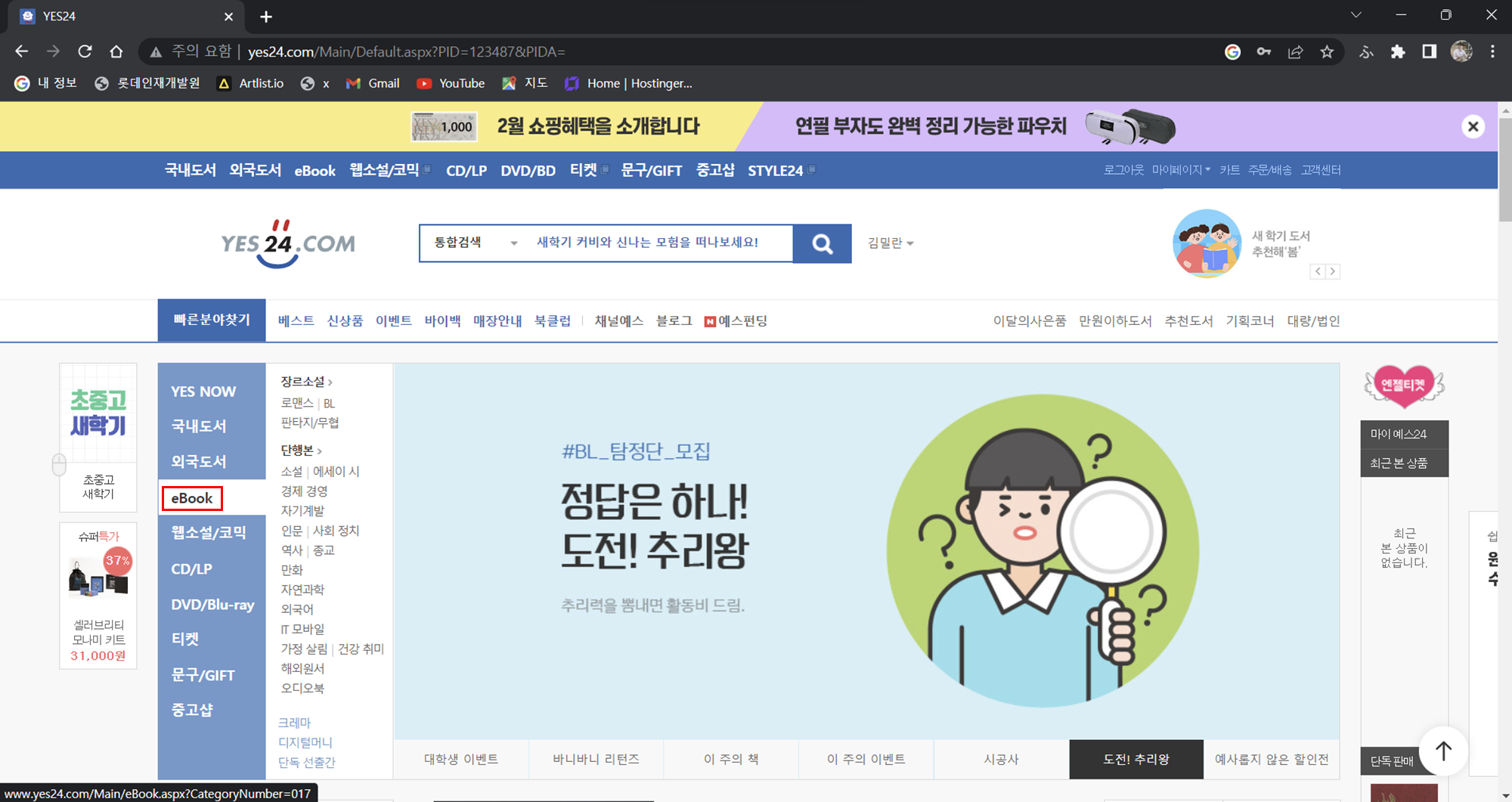Open Chrome three-dot menu
This screenshot has width=1512, height=802.
[1492, 51]
